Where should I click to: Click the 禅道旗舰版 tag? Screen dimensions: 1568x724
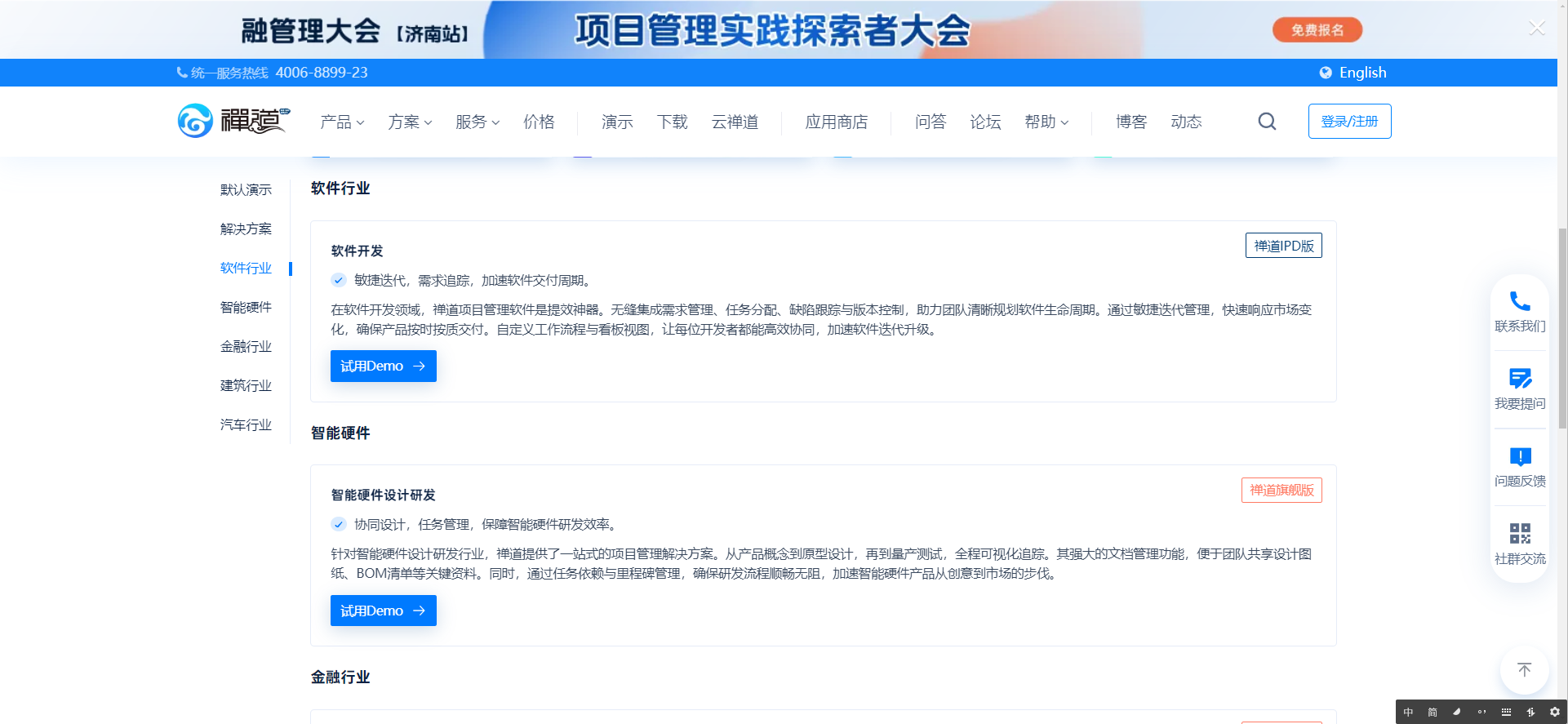point(1281,490)
